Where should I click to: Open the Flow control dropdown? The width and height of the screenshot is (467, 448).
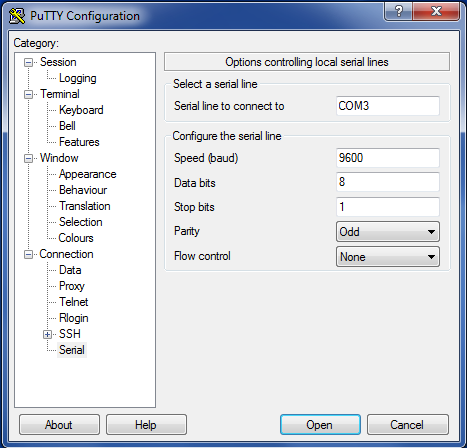click(388, 257)
